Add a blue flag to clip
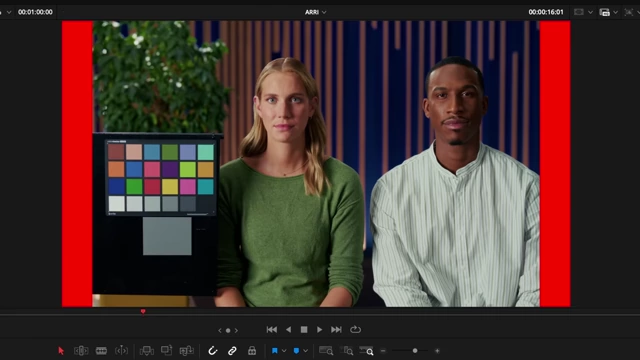The width and height of the screenshot is (640, 360). (275, 351)
